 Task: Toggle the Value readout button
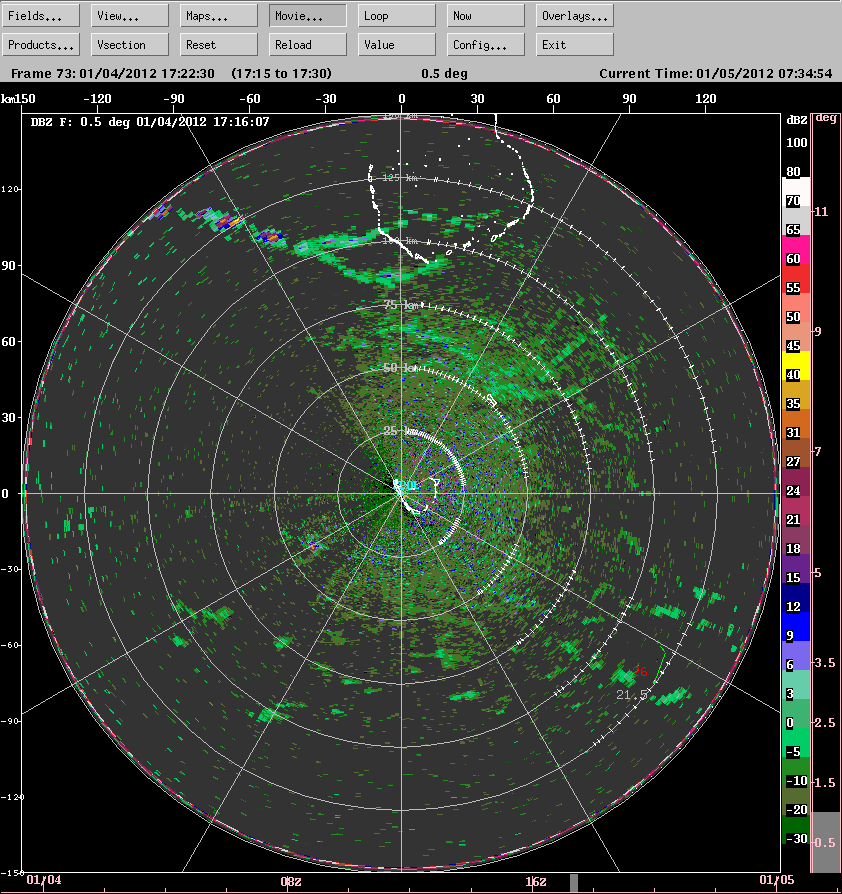[396, 44]
